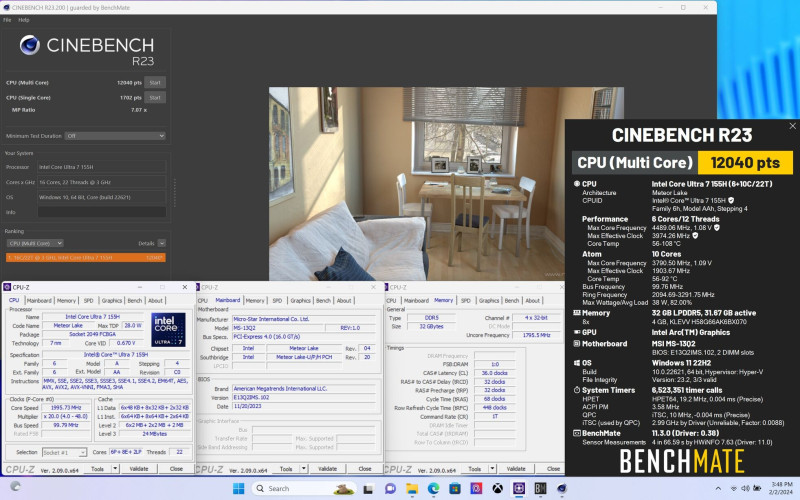Start the CPU (Multi Core) test
This screenshot has height=500, width=800.
[155, 83]
